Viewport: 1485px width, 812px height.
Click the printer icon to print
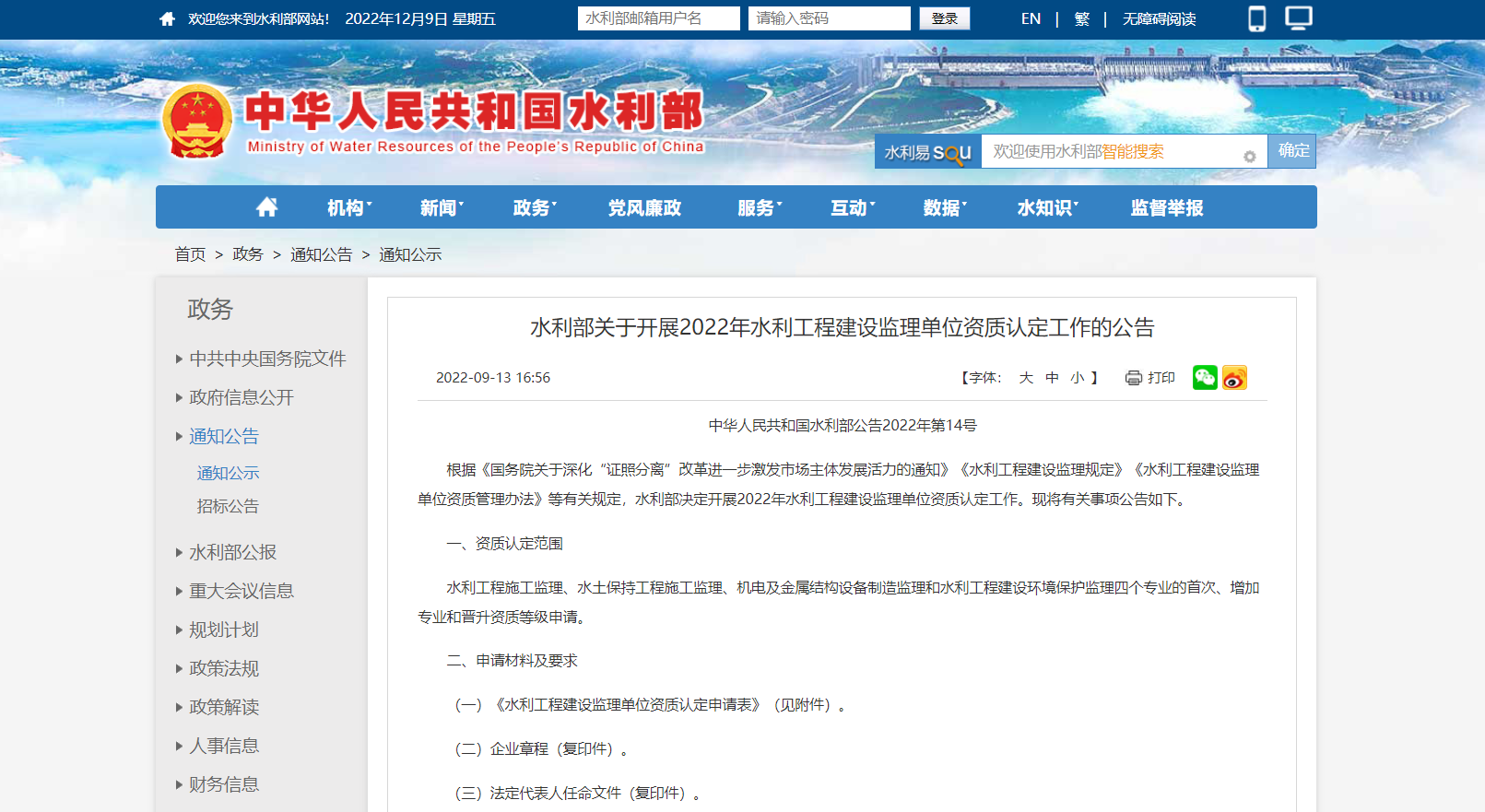pos(1134,378)
